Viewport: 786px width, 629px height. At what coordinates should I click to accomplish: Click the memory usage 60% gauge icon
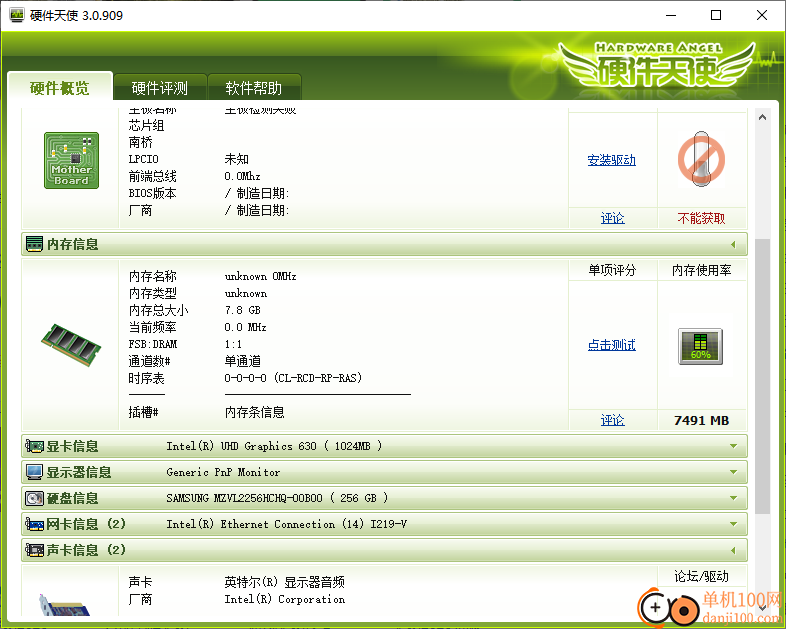[700, 346]
